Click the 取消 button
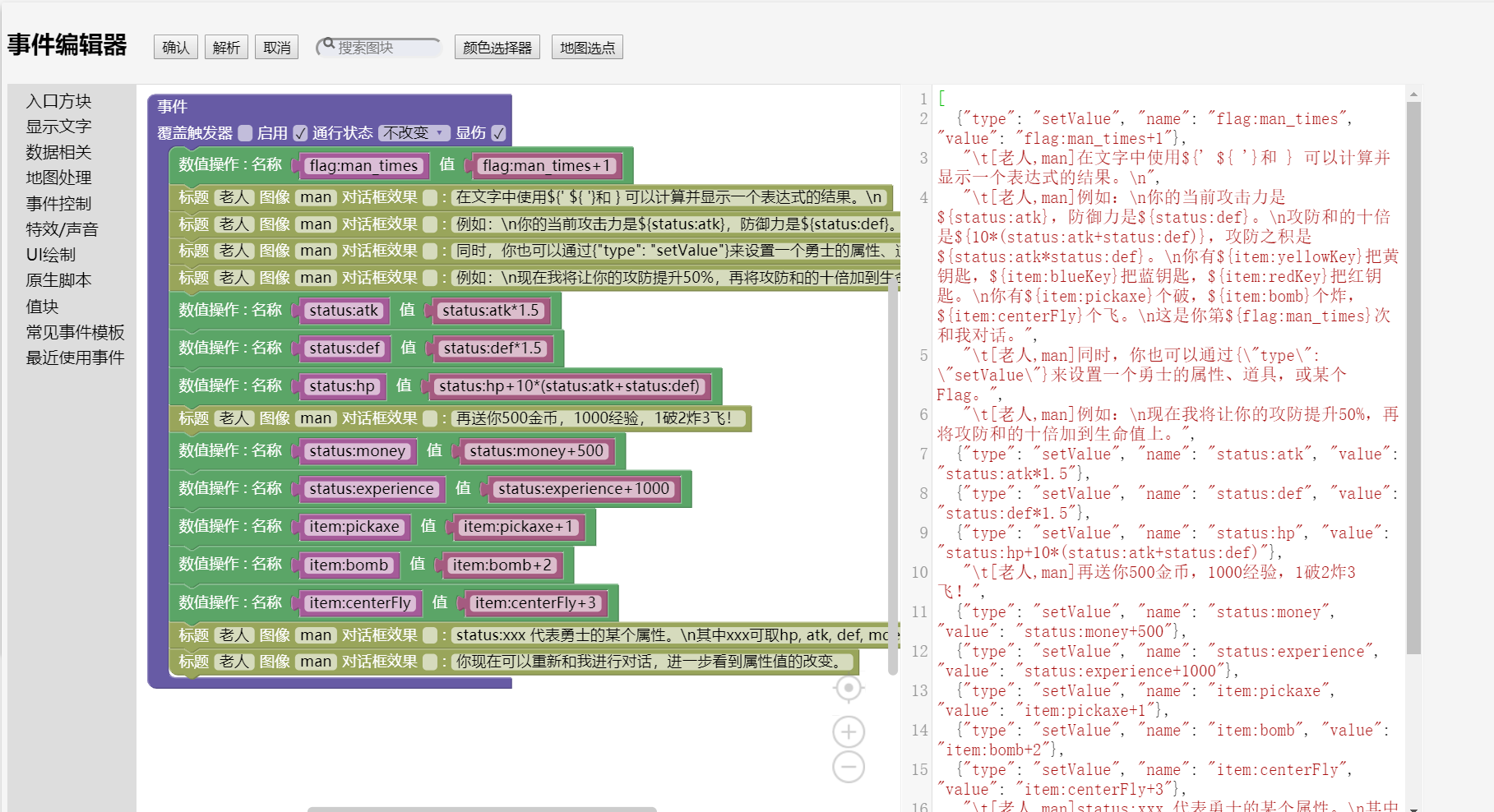1494x812 pixels. click(x=276, y=48)
